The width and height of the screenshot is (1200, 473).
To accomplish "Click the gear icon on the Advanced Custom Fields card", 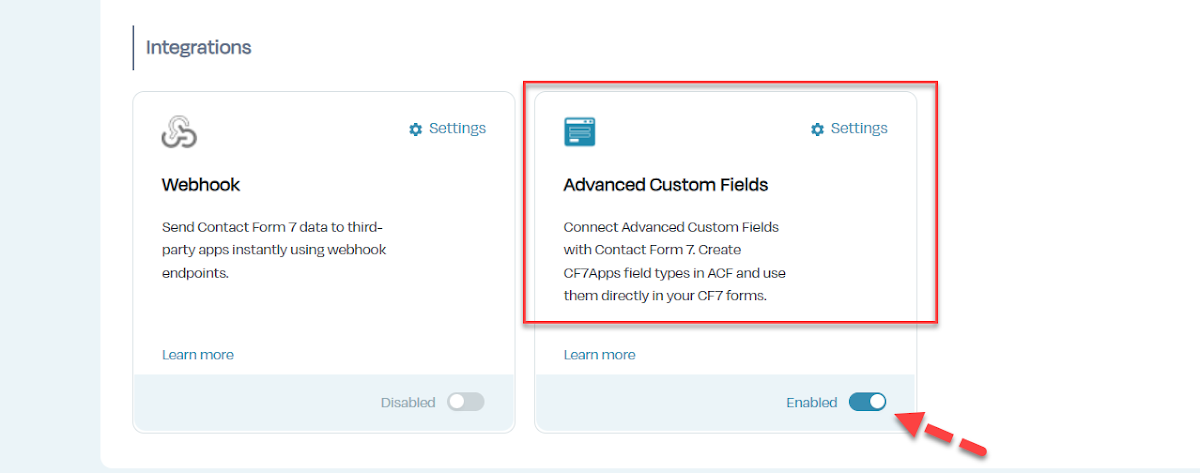I will 817,129.
